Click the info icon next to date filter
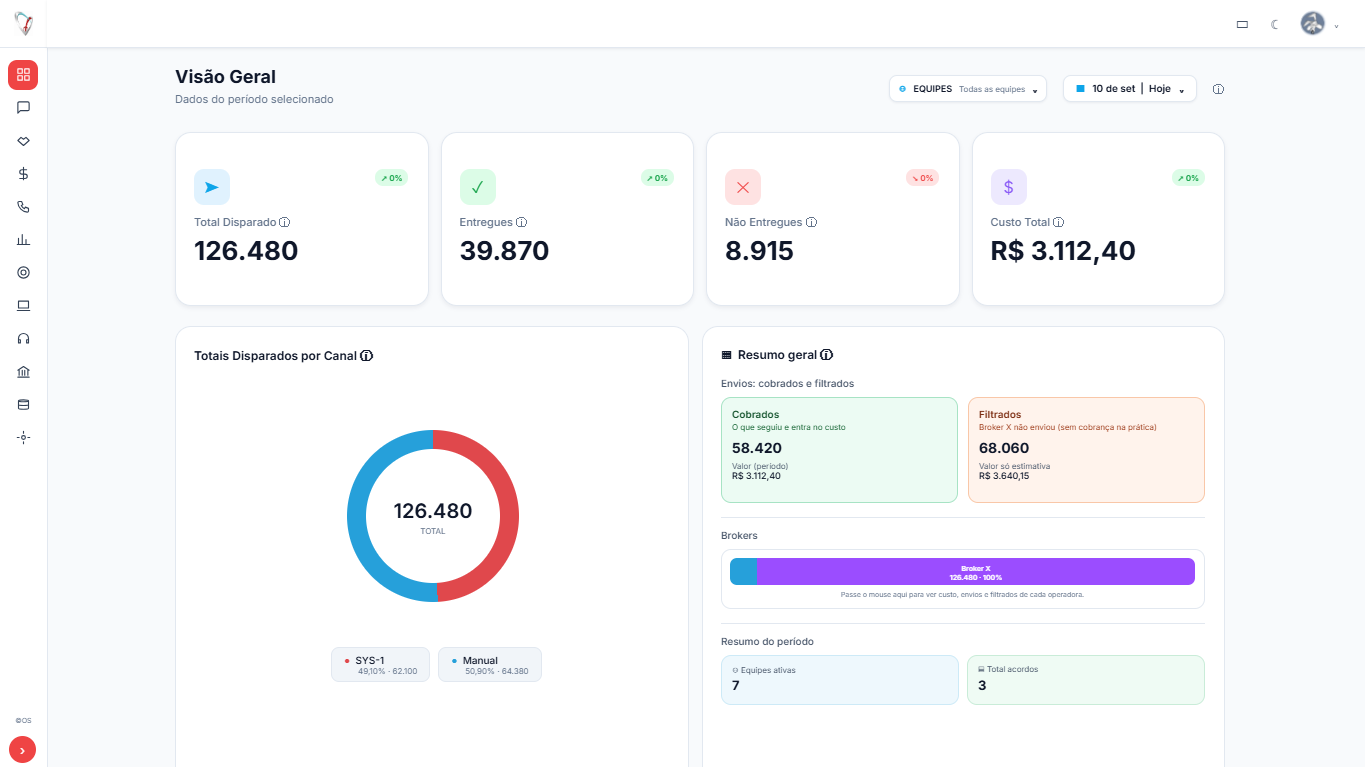The image size is (1365, 767). (x=1218, y=89)
